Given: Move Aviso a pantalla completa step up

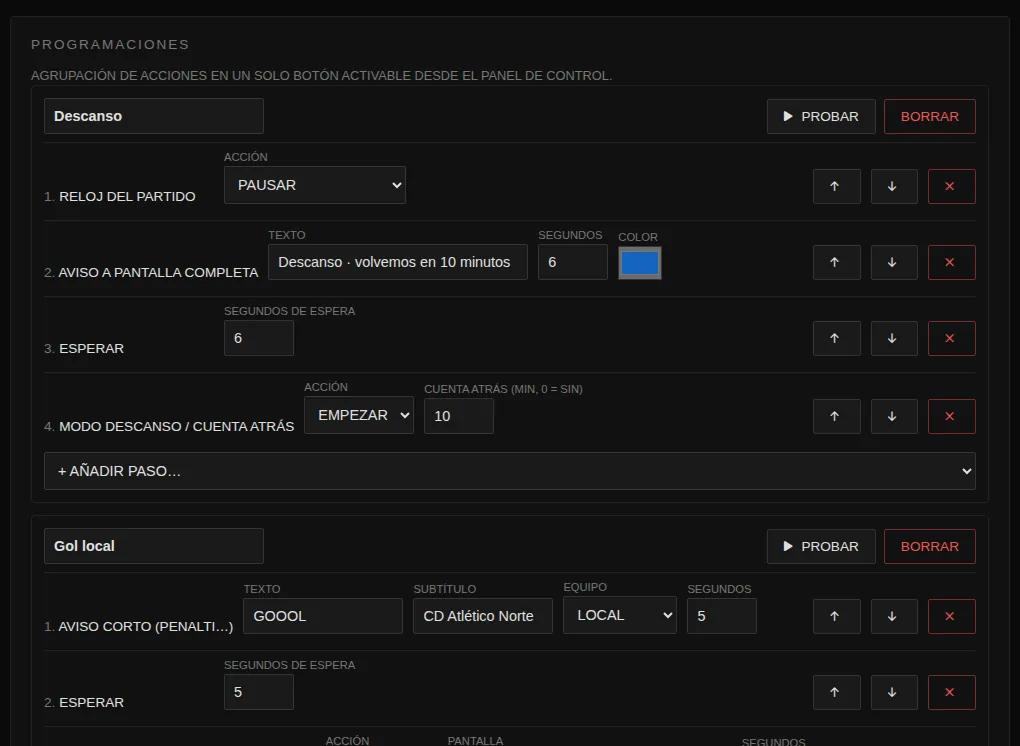Looking at the screenshot, I should click(x=837, y=262).
